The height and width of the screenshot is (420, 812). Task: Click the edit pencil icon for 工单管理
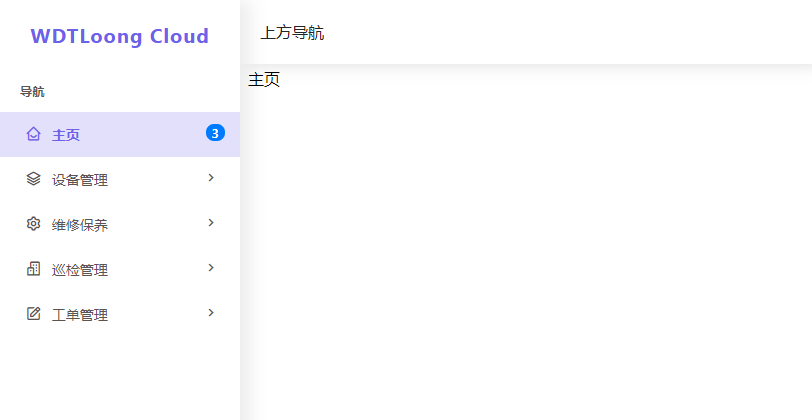click(34, 313)
